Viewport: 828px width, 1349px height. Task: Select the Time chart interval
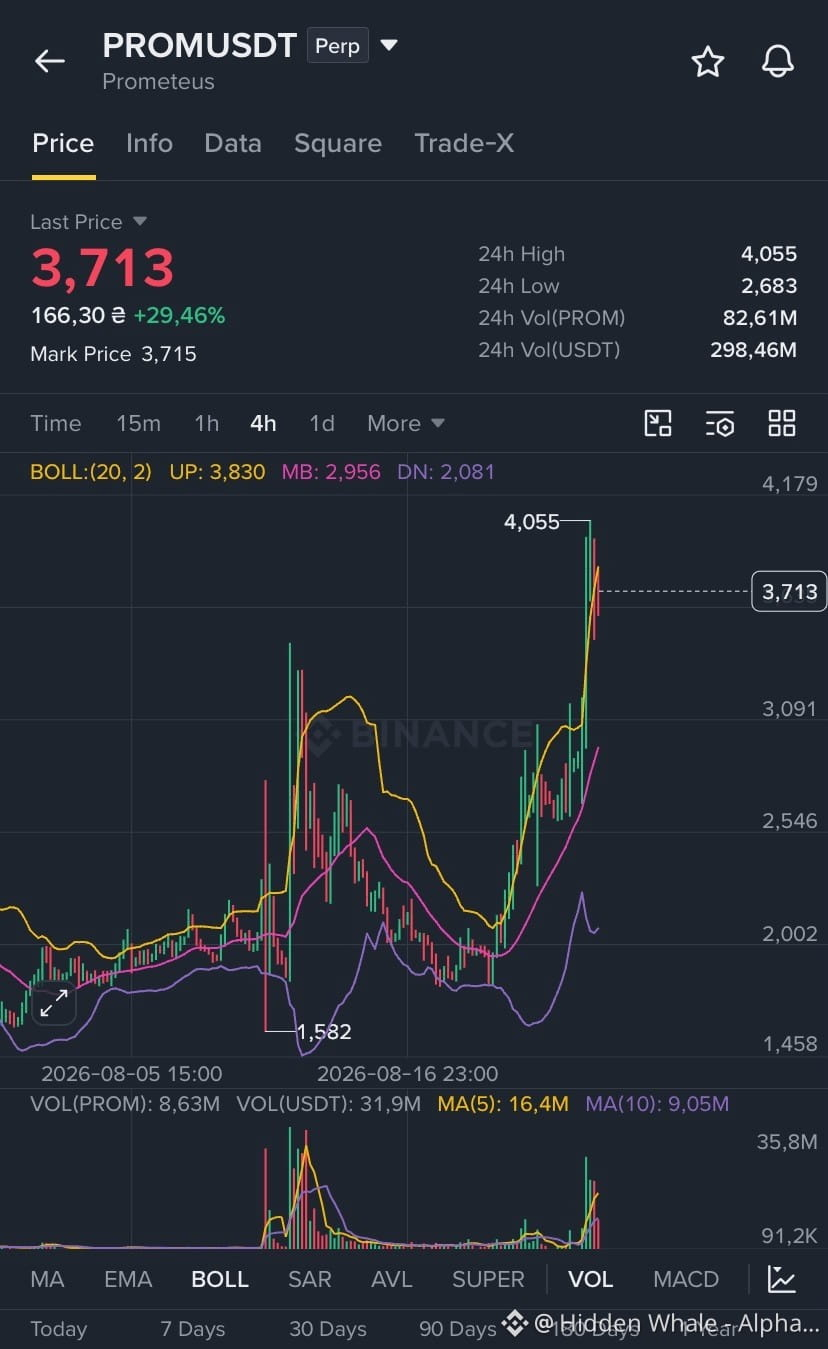click(x=56, y=423)
